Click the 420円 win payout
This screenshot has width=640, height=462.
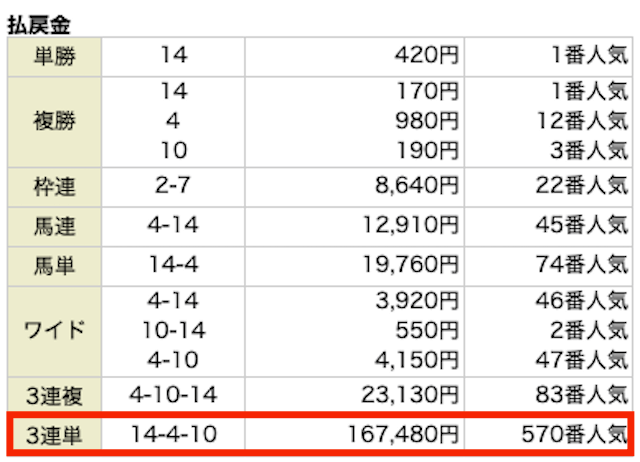427,55
